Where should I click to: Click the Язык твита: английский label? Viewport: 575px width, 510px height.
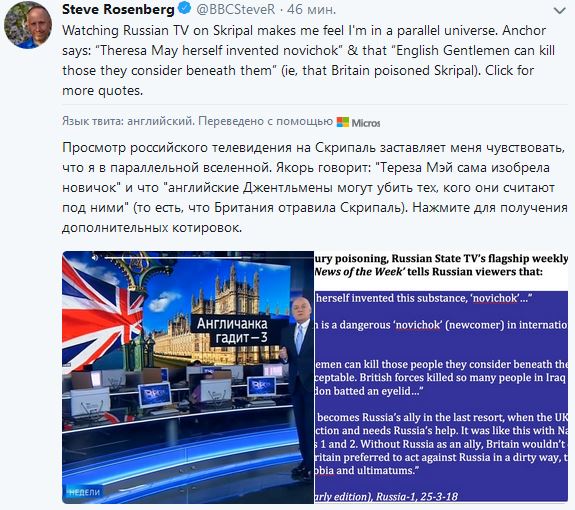point(128,121)
